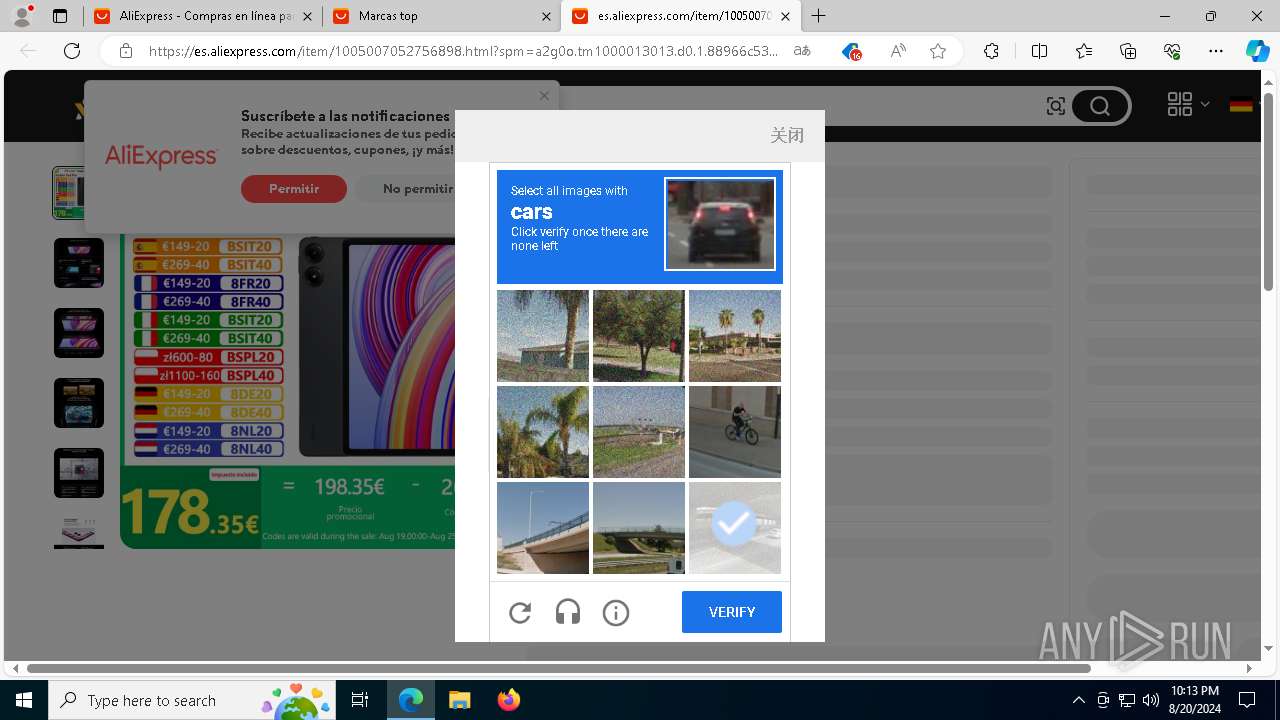1280x720 pixels.
Task: Open the German flag country selector
Action: pos(1241,105)
